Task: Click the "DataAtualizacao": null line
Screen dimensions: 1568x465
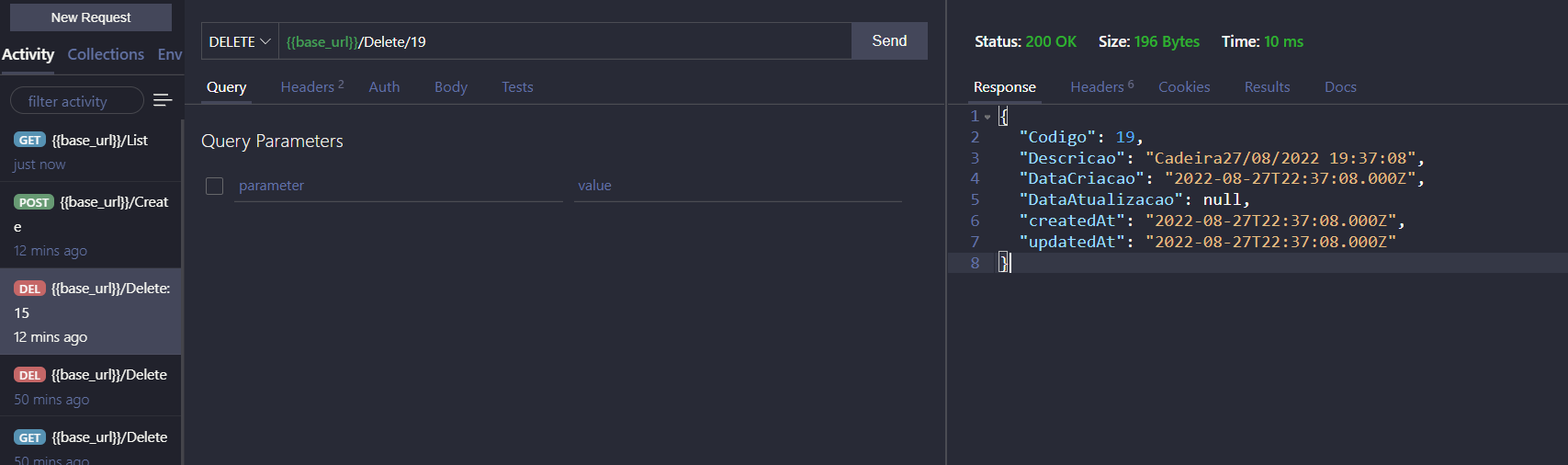Action: click(1134, 199)
